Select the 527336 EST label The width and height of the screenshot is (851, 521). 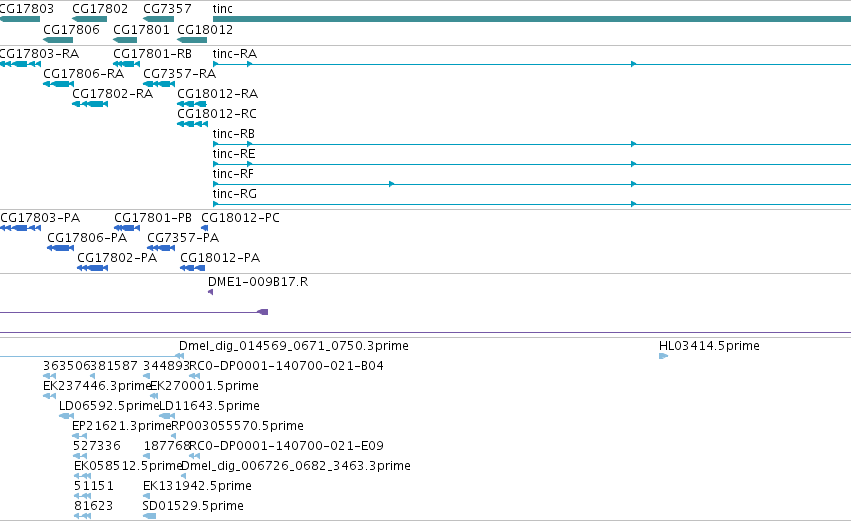(97, 446)
